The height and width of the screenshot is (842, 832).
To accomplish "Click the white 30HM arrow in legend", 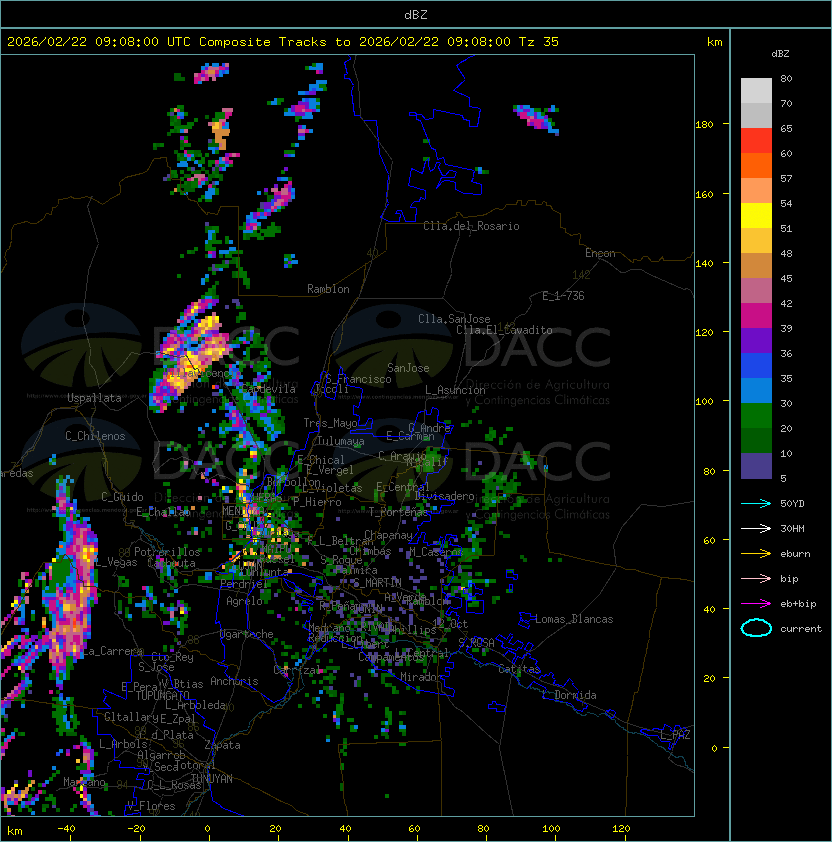I will (x=756, y=529).
